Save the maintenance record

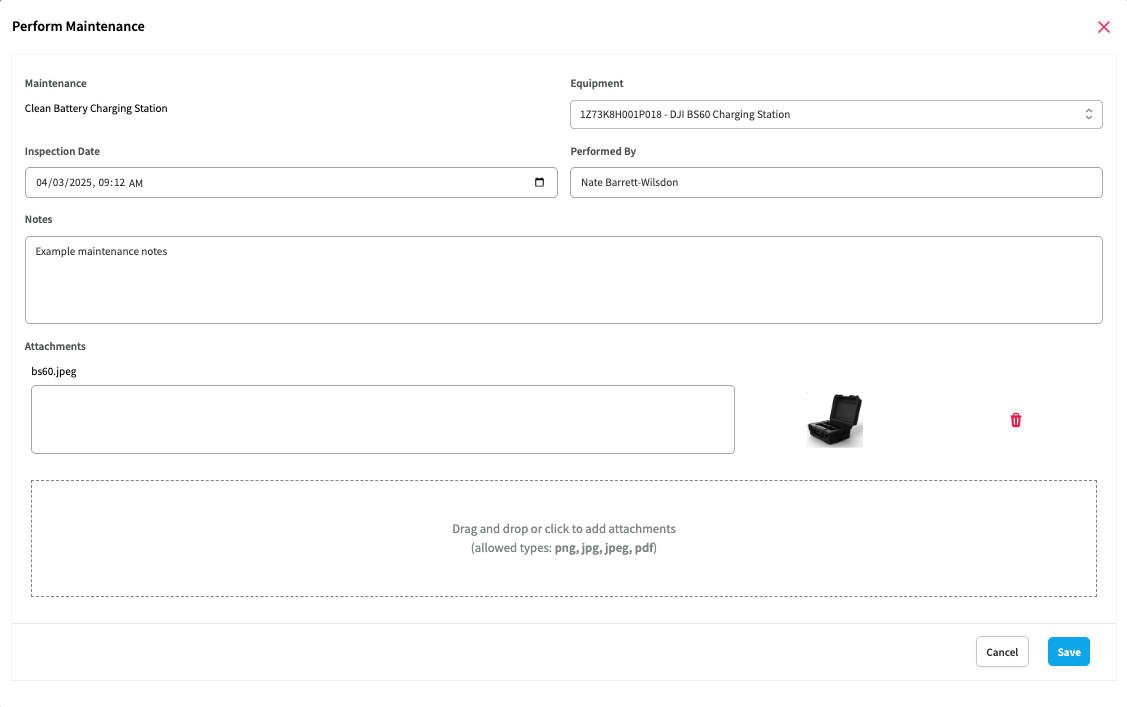click(1068, 652)
